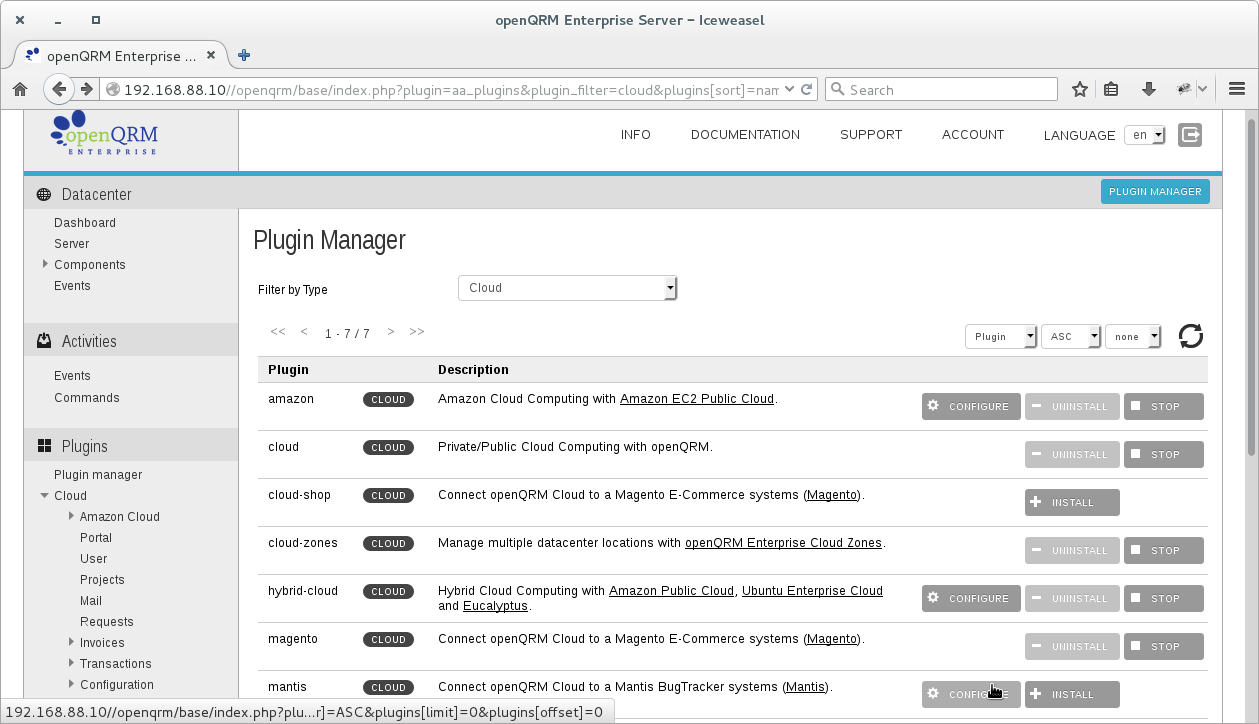1259x724 pixels.
Task: Expand the Amazon Cloud tree item
Action: pyautogui.click(x=71, y=516)
